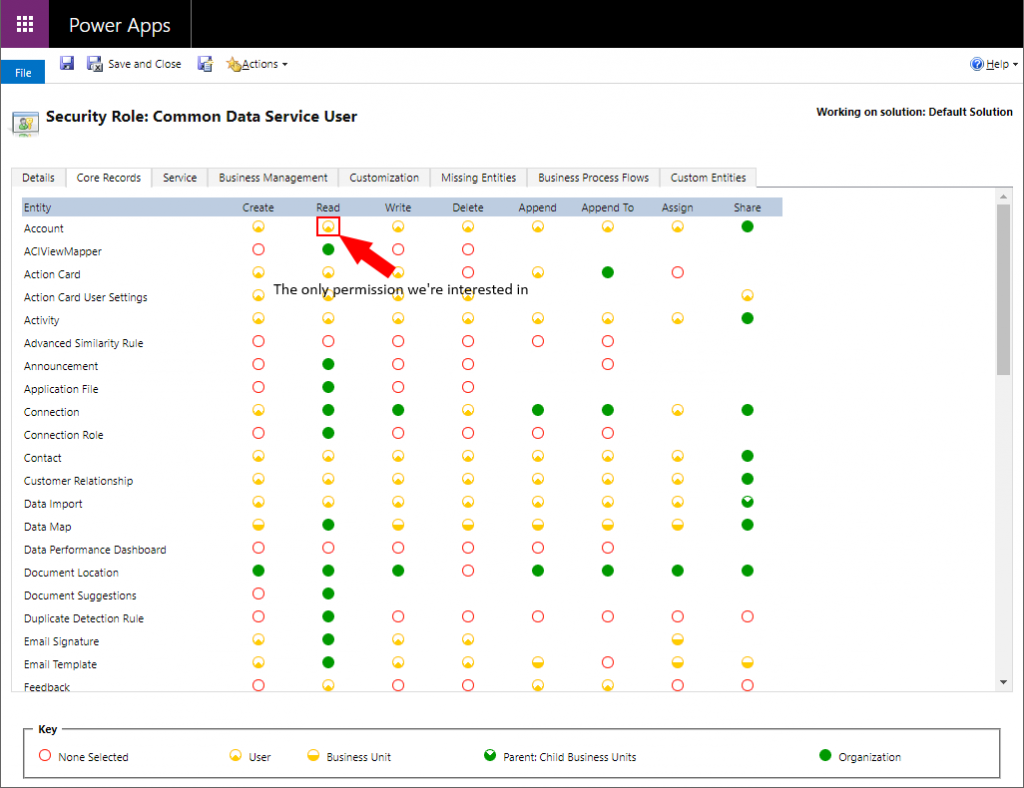Switch to the Business Management tab
Image resolution: width=1024 pixels, height=788 pixels.
(273, 178)
